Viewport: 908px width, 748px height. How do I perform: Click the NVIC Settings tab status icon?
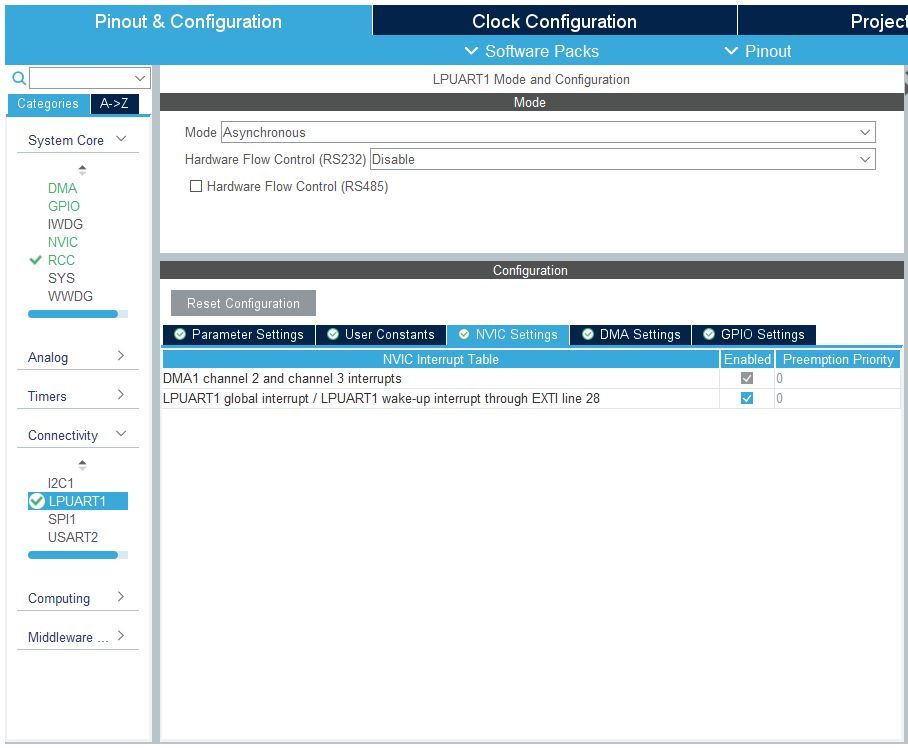[464, 334]
